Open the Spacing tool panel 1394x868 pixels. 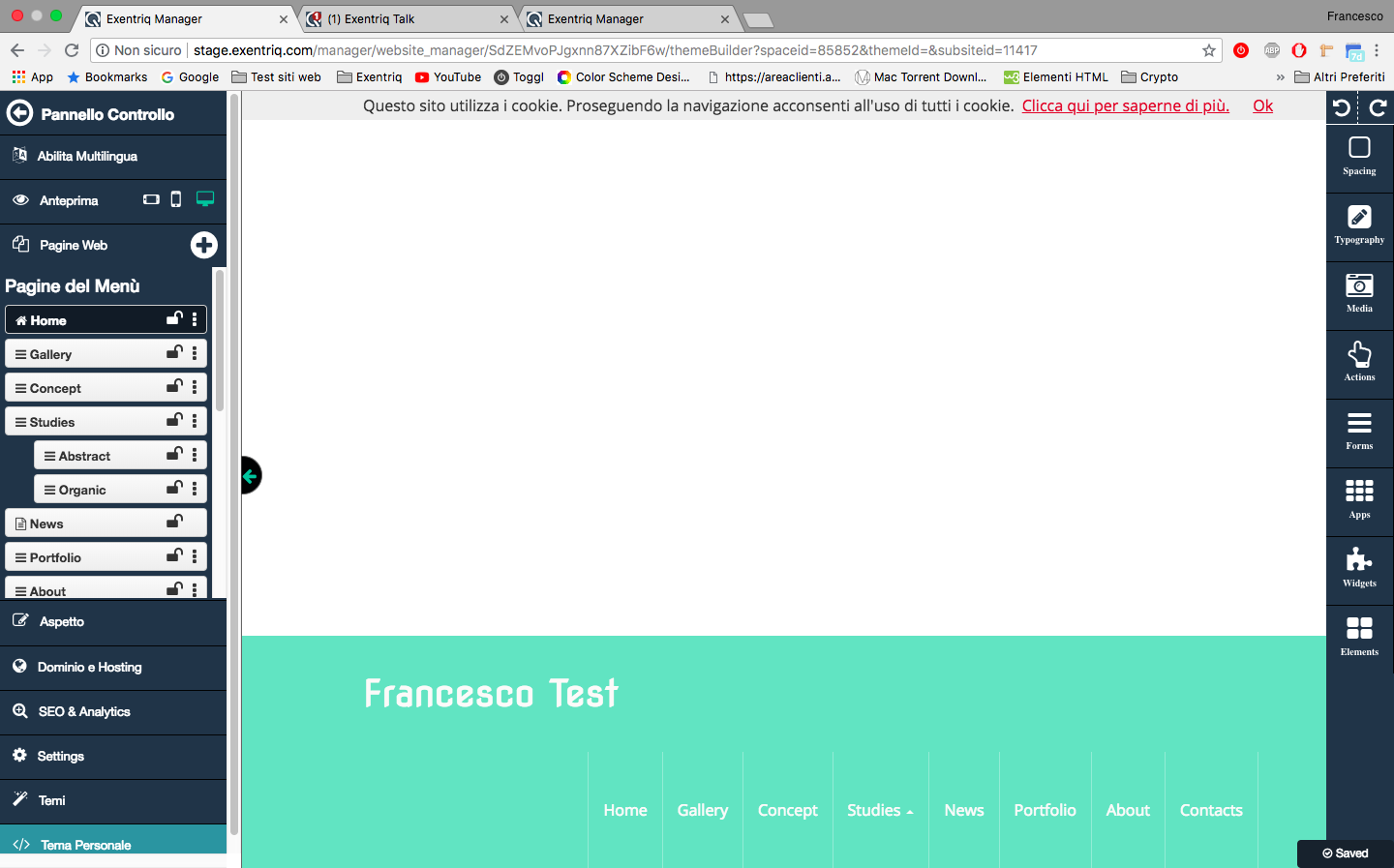click(x=1359, y=155)
